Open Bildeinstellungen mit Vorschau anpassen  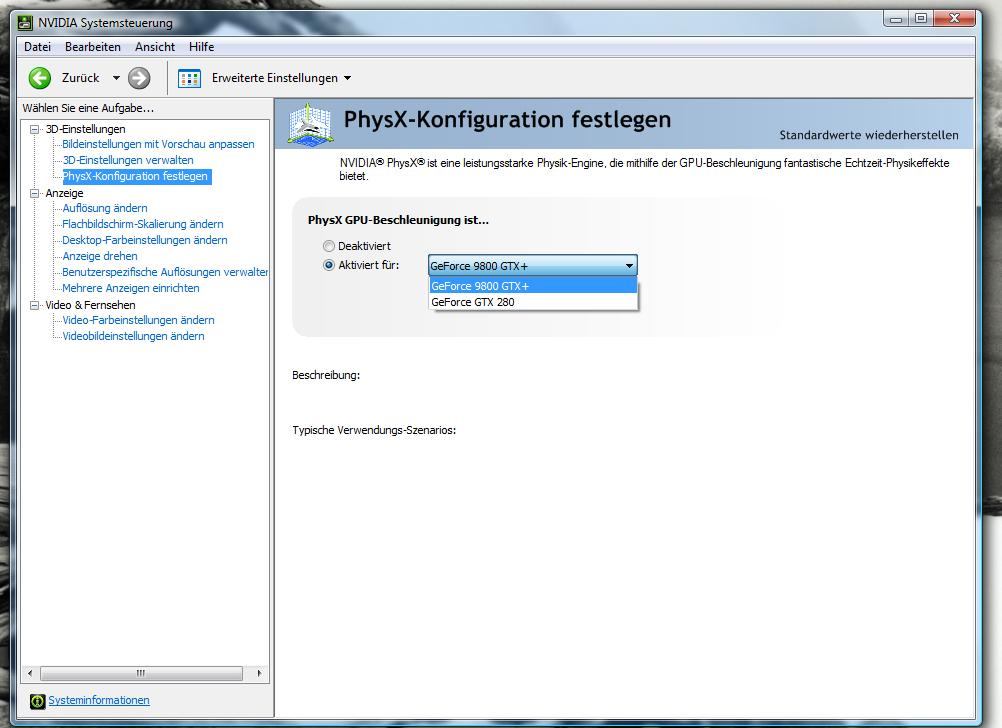(158, 144)
